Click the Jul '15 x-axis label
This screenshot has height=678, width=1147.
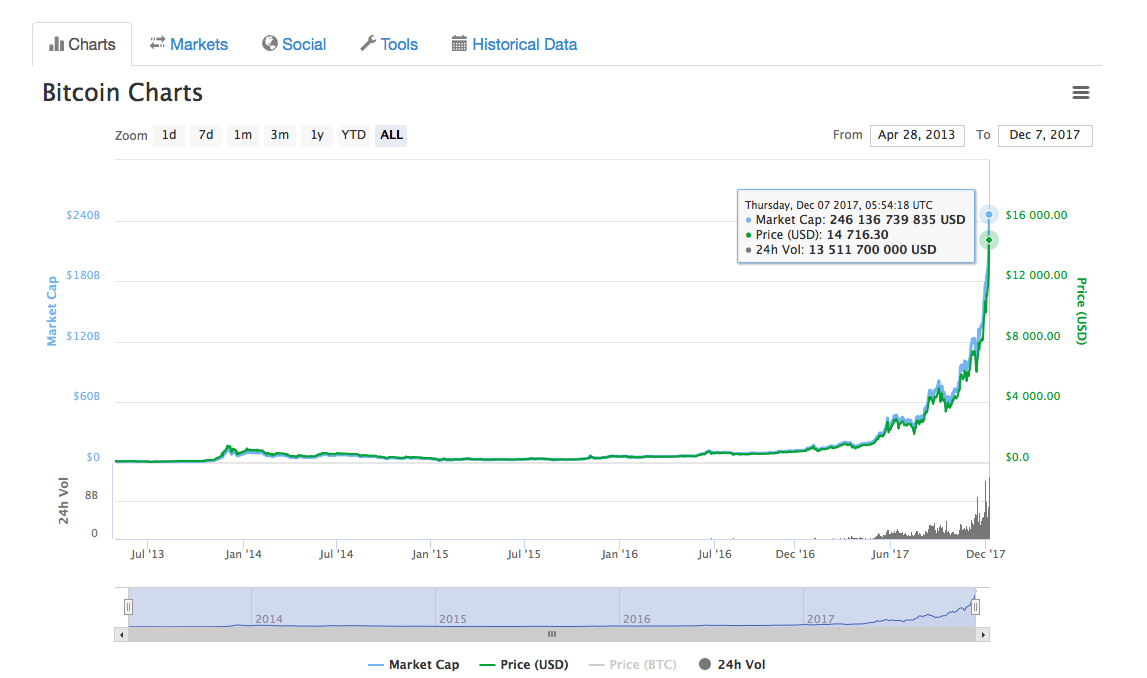(x=524, y=554)
